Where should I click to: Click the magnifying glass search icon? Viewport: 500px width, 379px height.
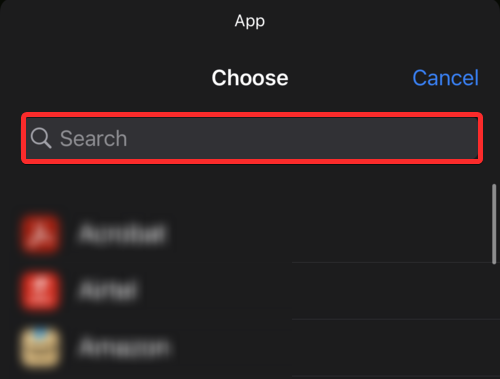point(41,138)
